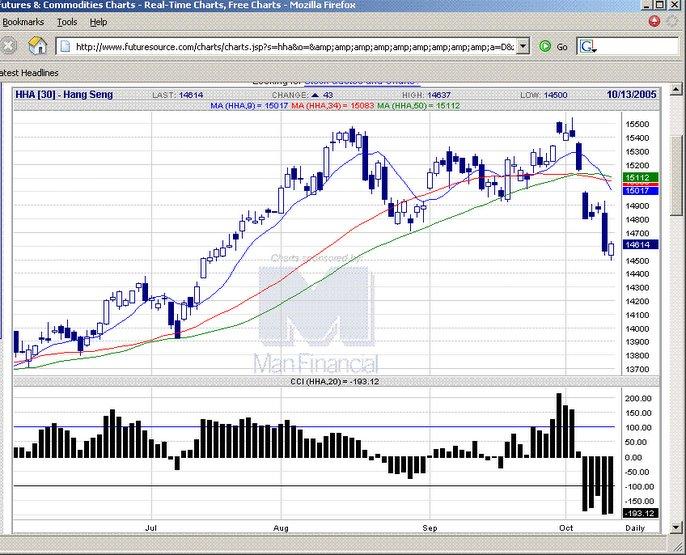Click into the Google search box
The image size is (686, 555).
pyautogui.click(x=638, y=46)
